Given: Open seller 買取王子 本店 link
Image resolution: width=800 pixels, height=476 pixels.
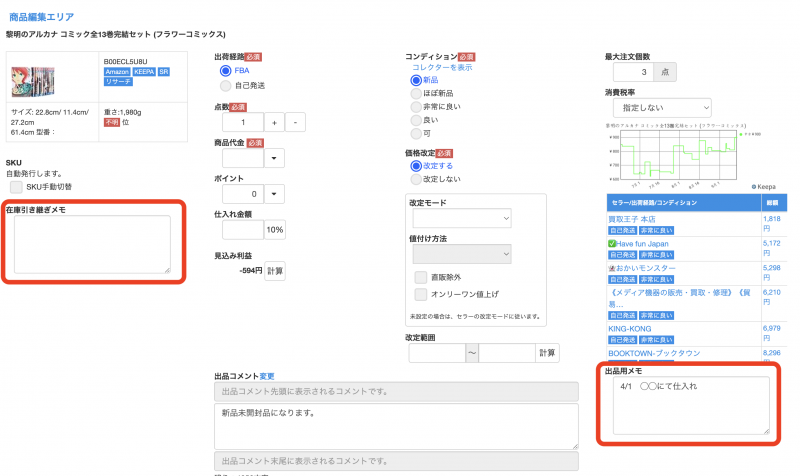Looking at the screenshot, I should click(632, 219).
